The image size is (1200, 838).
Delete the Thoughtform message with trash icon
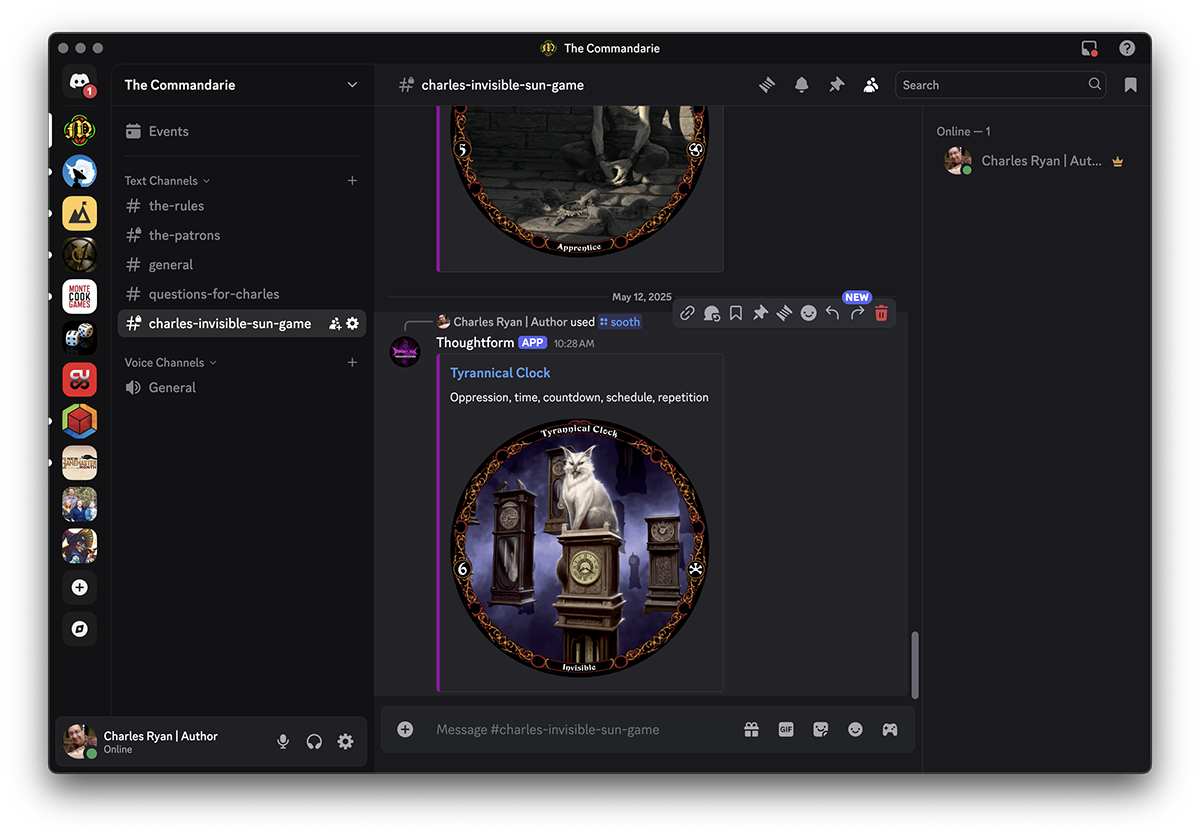(881, 313)
